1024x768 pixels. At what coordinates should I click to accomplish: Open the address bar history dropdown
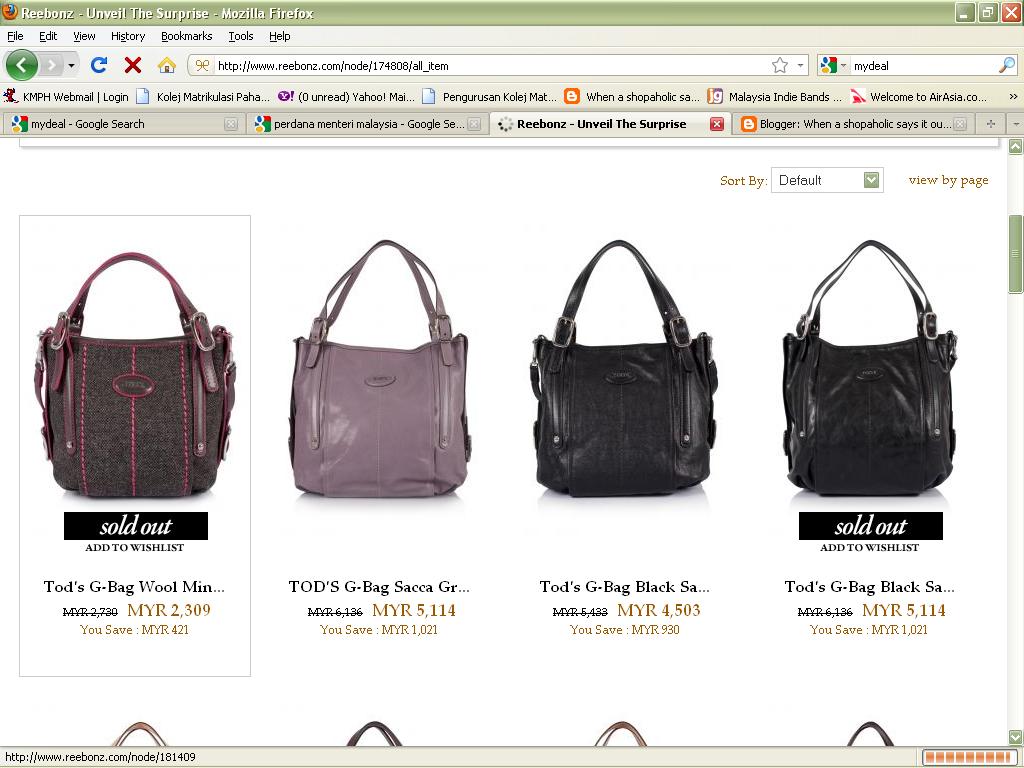800,65
